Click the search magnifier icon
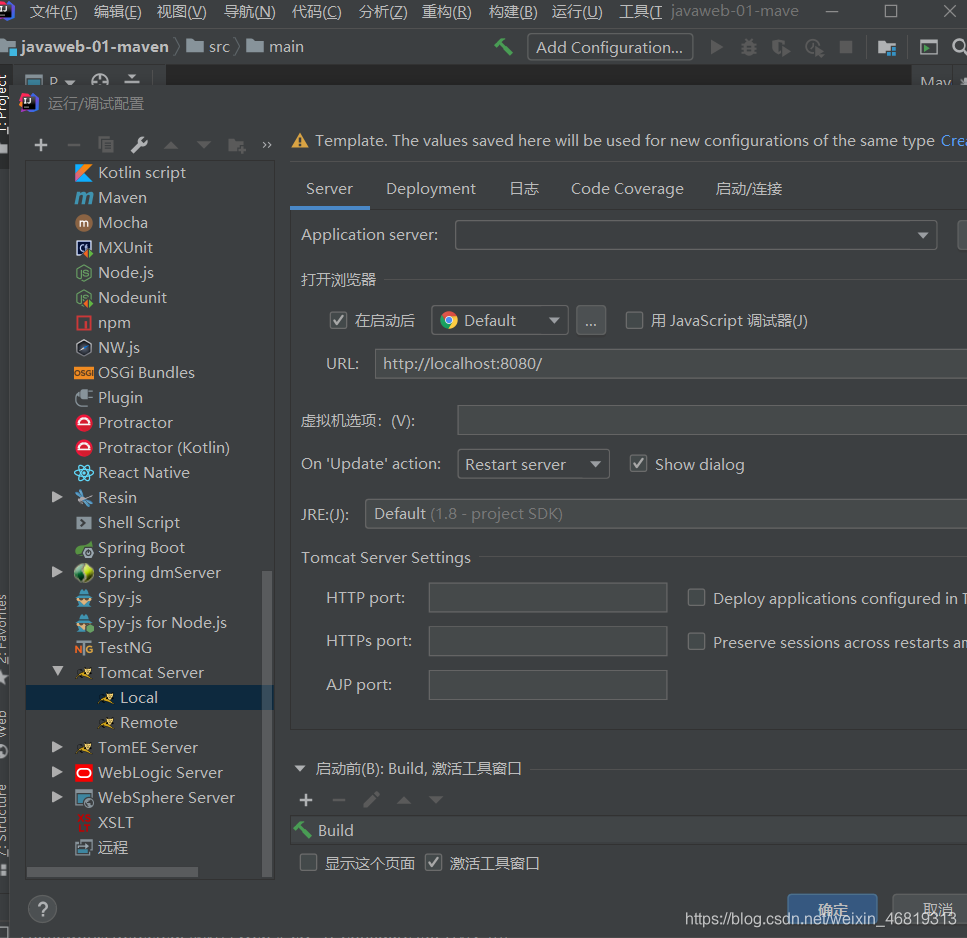Viewport: 967px width, 938px height. coord(959,47)
